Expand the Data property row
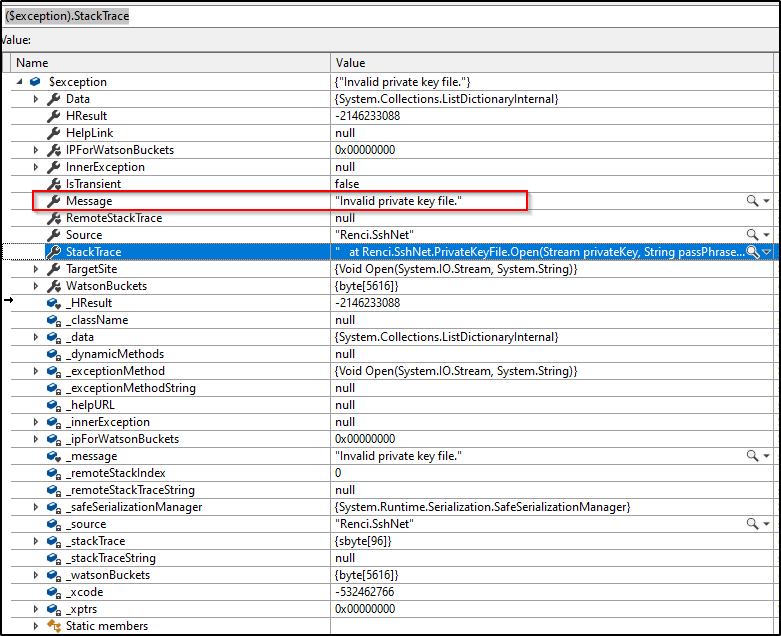 click(x=36, y=99)
